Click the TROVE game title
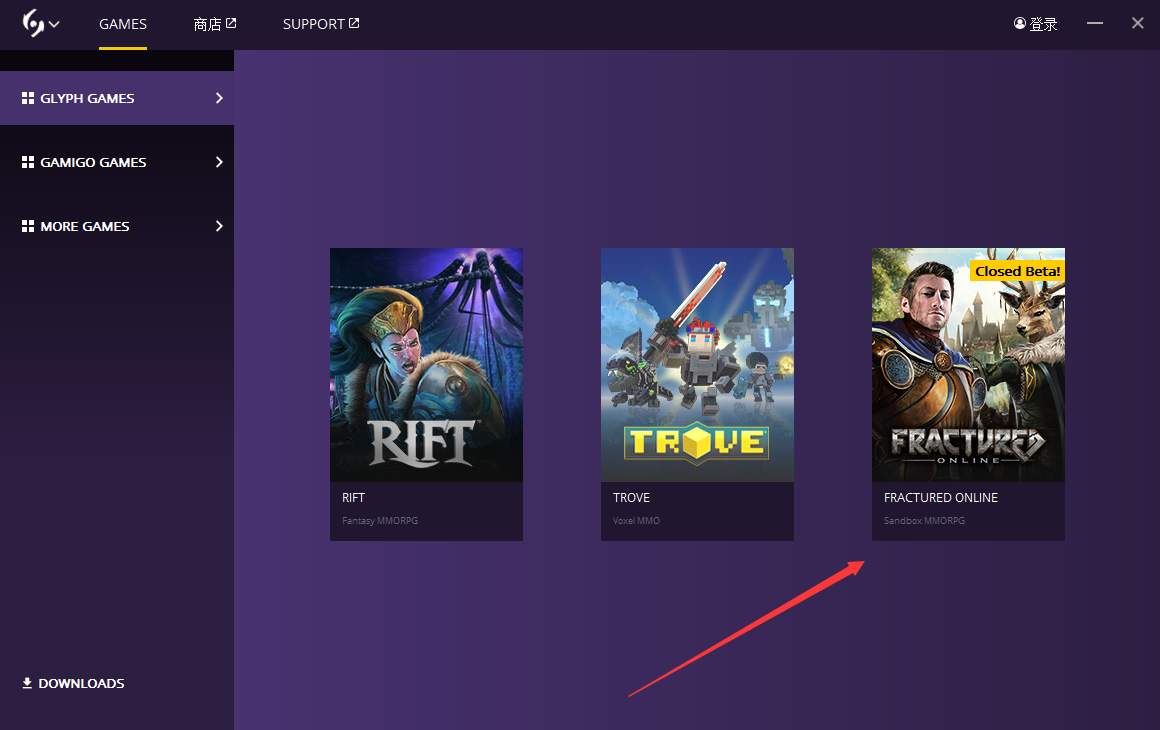The width and height of the screenshot is (1160, 730). [632, 498]
